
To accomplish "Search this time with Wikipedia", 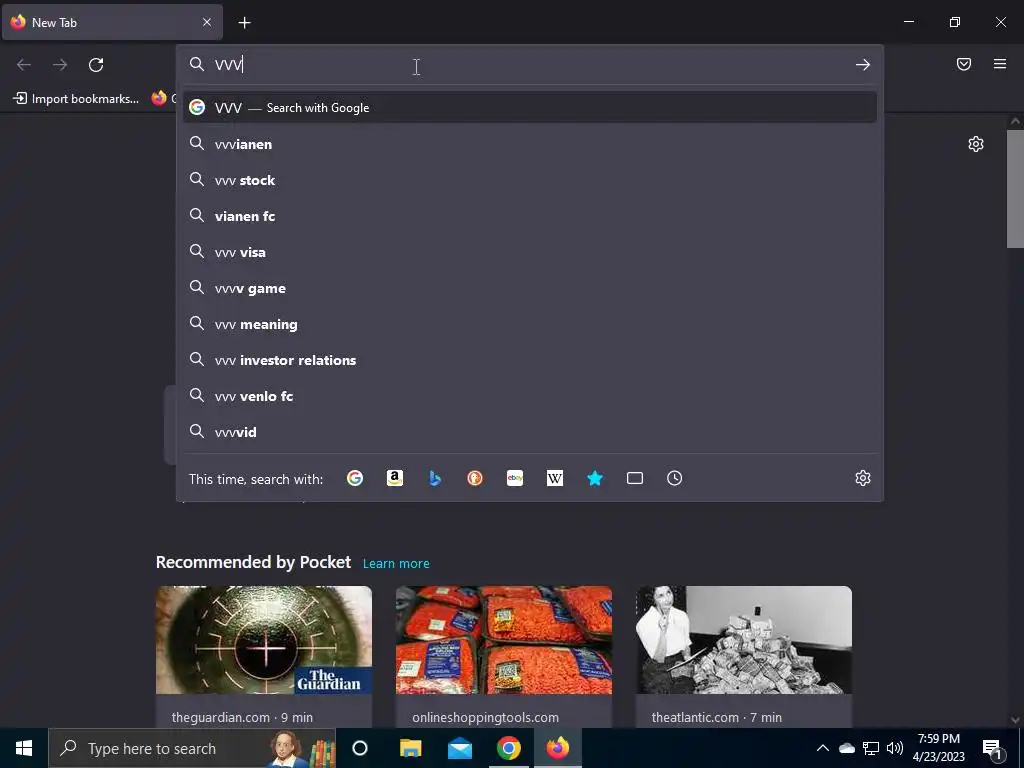I will [554, 478].
